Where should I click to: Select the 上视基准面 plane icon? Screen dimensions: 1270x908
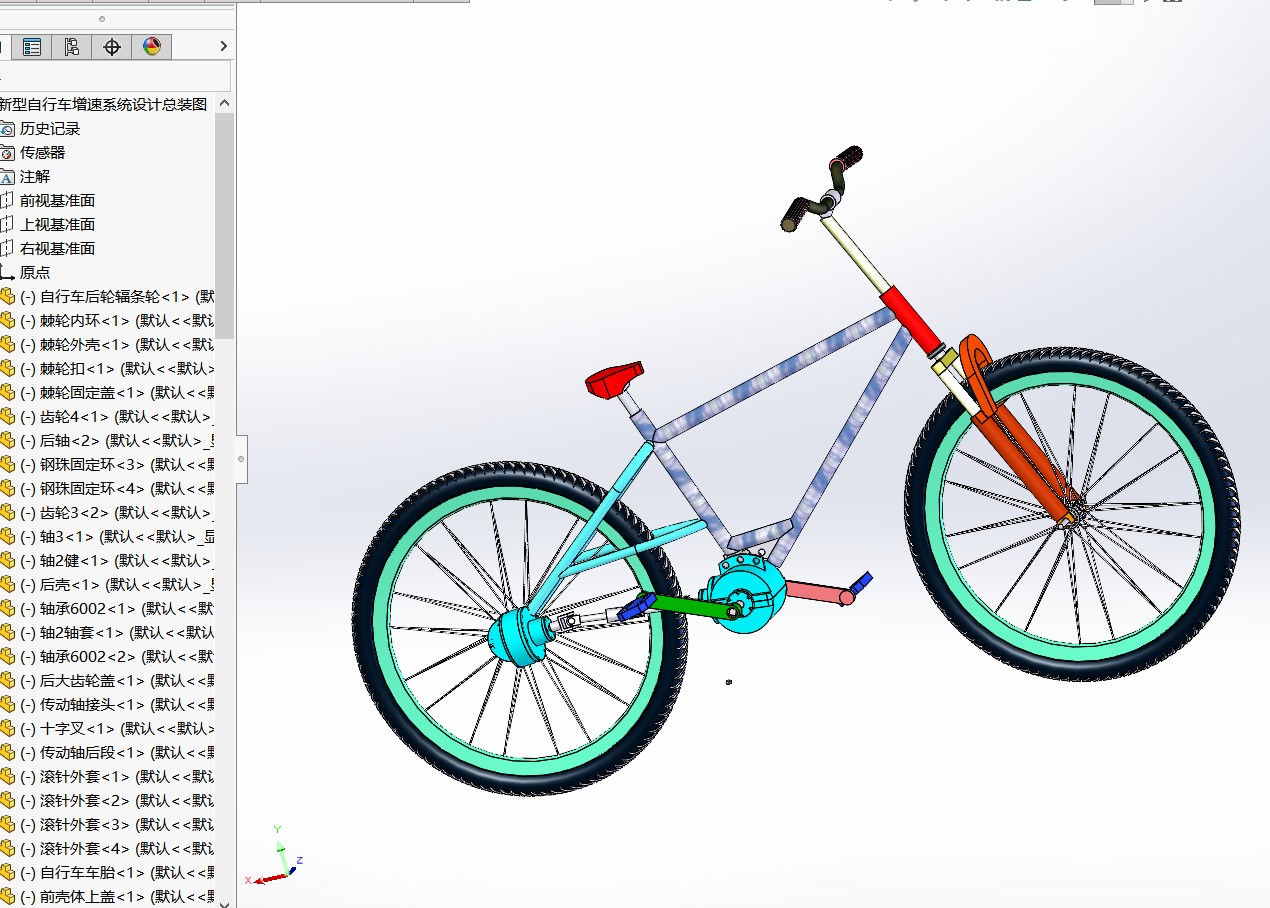click(7, 225)
